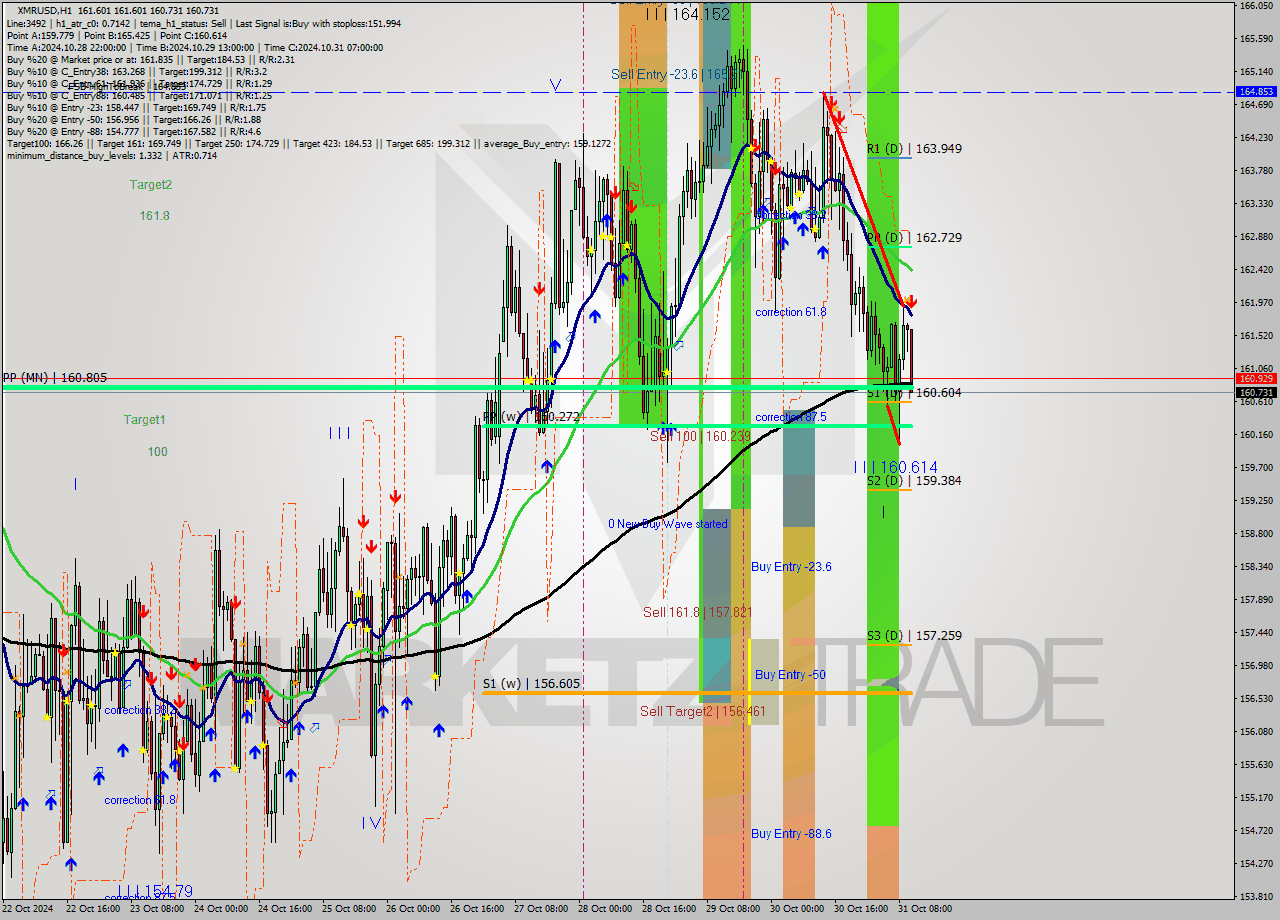Click the red 160.929 price tag
This screenshot has width=1280, height=920.
tap(1256, 378)
